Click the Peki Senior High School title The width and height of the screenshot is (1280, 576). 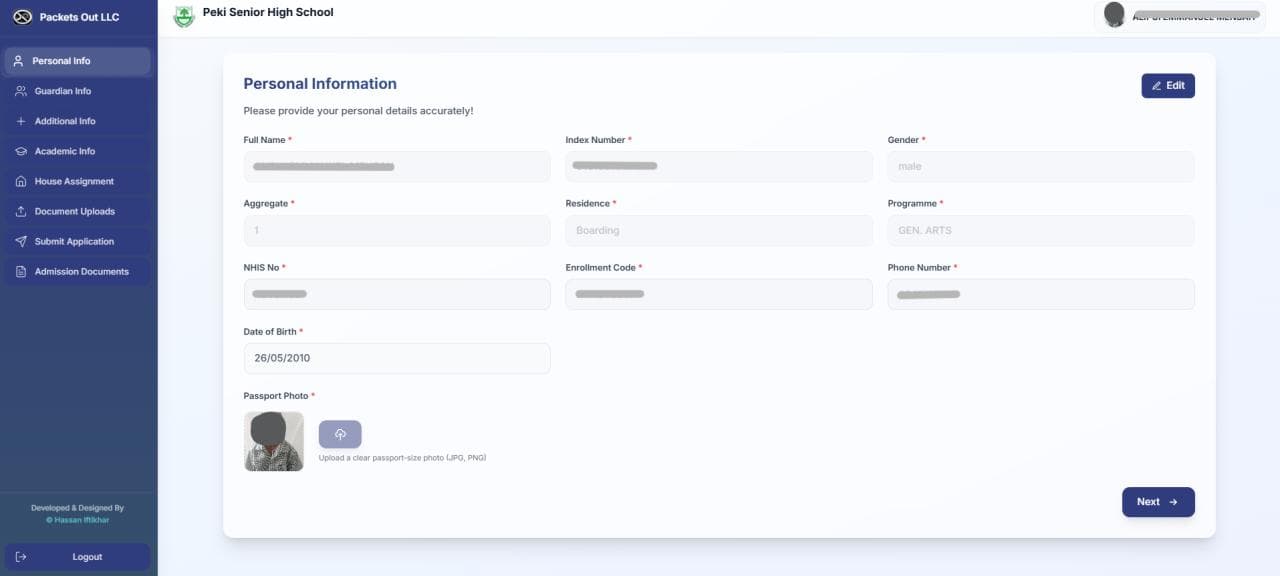coord(268,13)
